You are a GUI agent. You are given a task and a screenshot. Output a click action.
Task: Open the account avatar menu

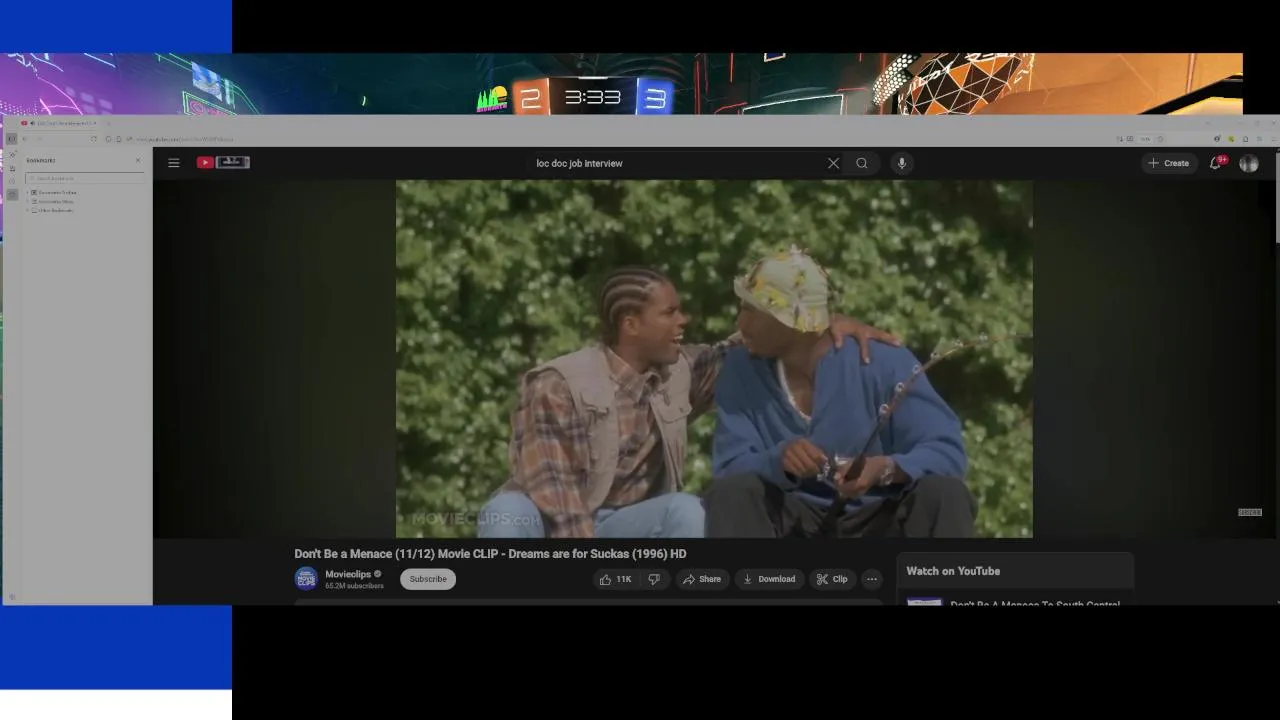coord(1249,163)
